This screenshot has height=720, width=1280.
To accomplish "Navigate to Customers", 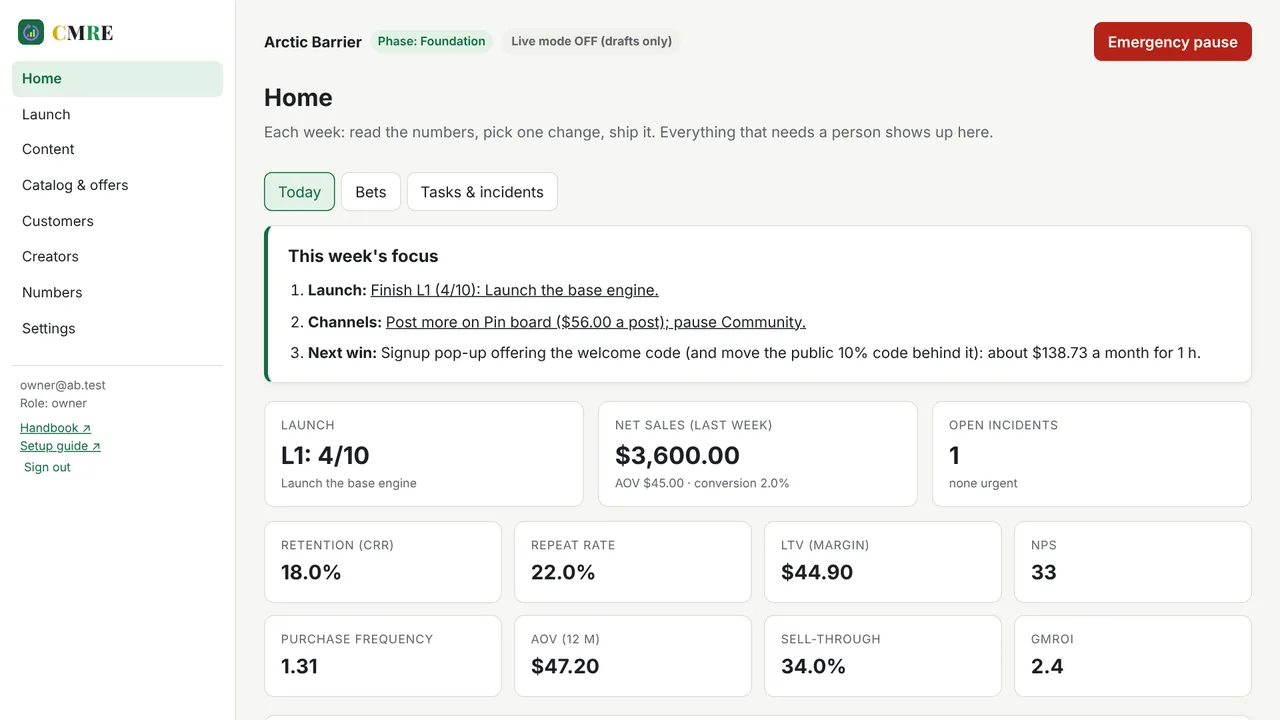I will coord(117,221).
